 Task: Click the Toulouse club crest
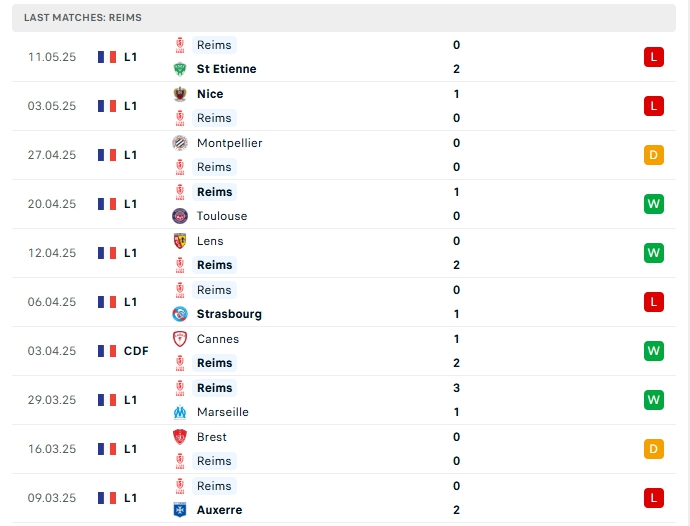click(180, 216)
